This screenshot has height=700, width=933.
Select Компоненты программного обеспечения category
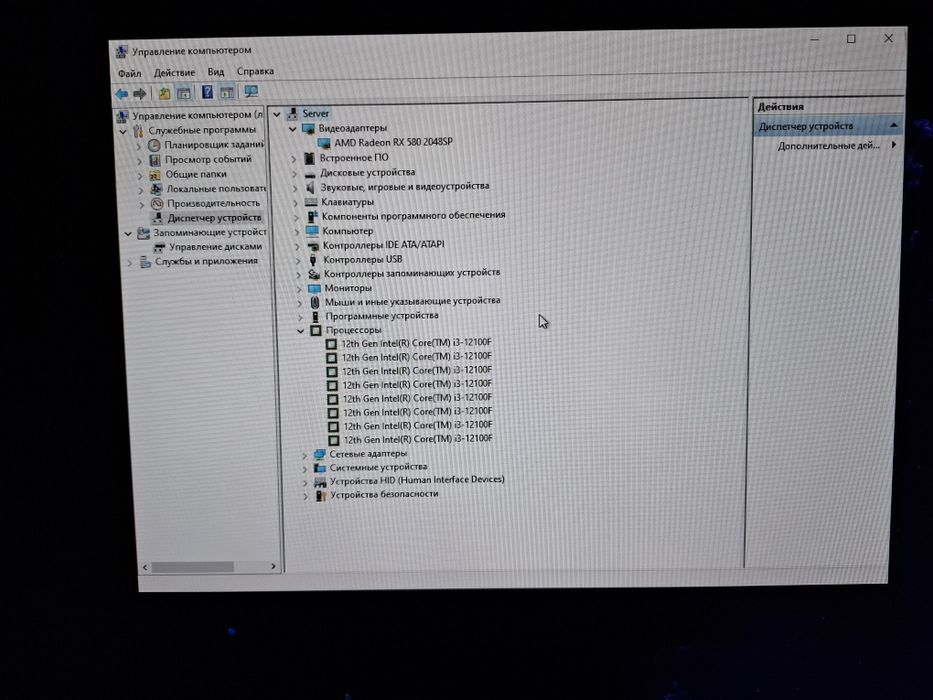(x=414, y=215)
